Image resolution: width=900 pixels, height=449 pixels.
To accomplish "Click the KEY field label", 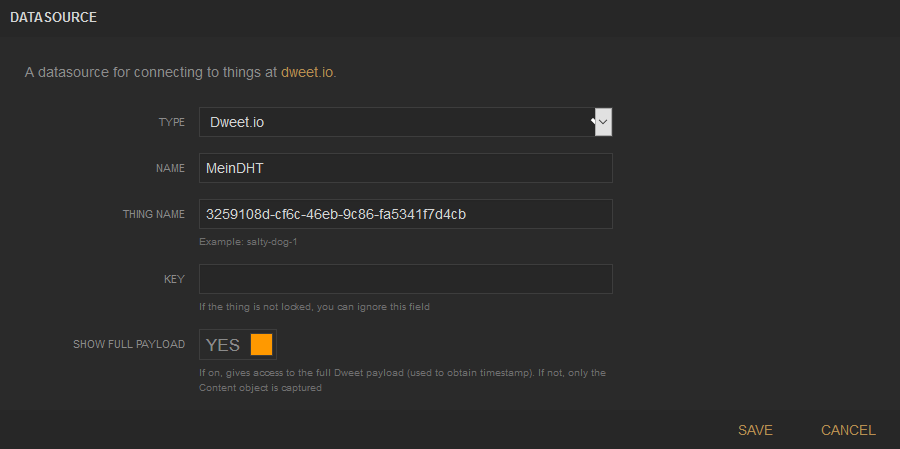I will click(174, 279).
